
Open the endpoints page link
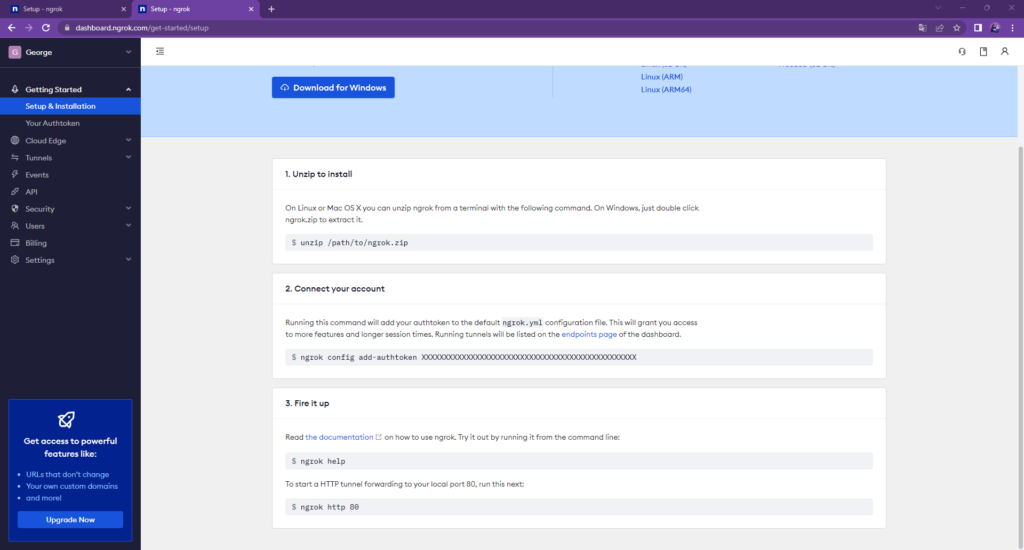point(594,335)
